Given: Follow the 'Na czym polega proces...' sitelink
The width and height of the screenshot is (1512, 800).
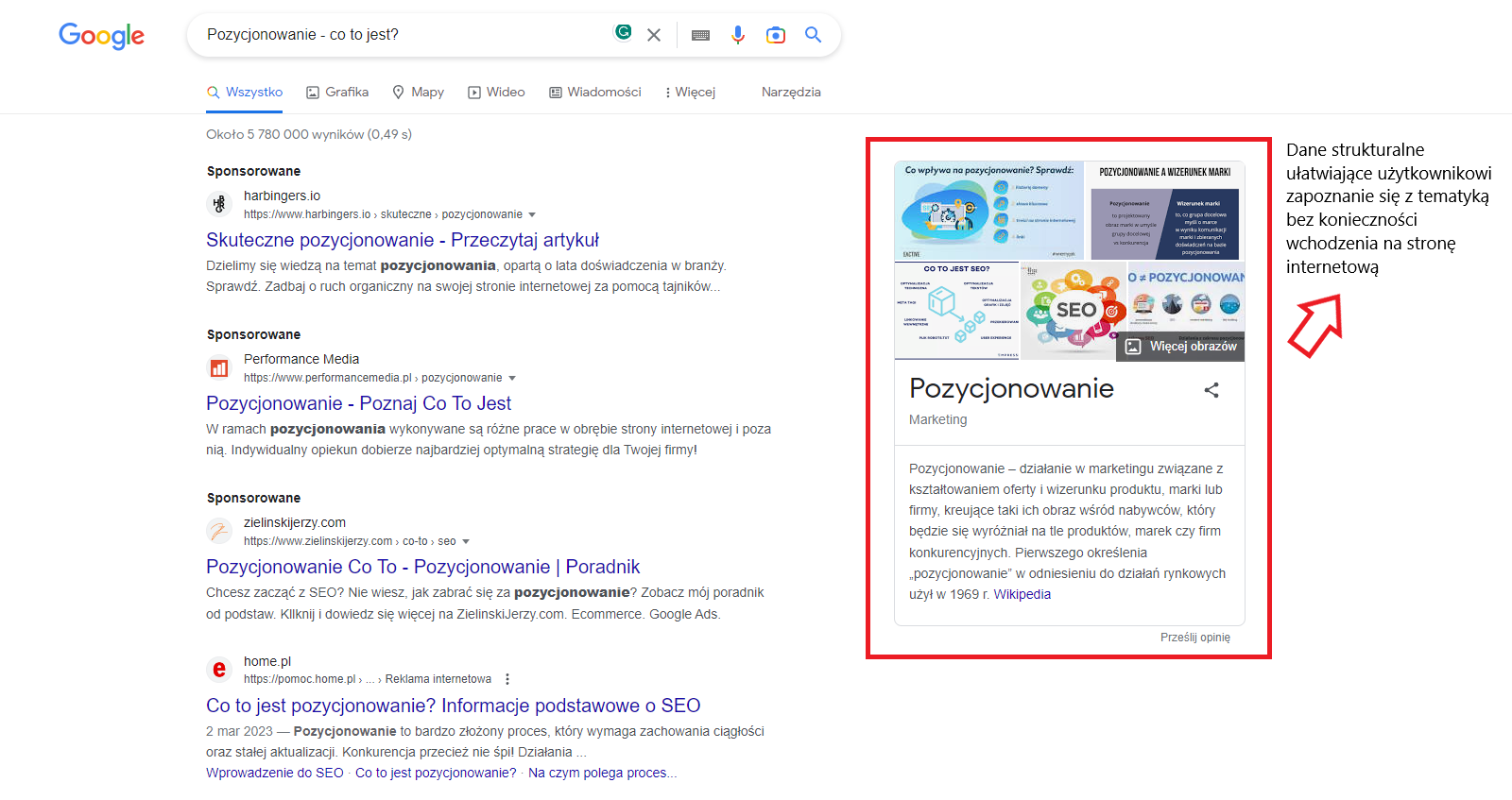Looking at the screenshot, I should point(602,773).
